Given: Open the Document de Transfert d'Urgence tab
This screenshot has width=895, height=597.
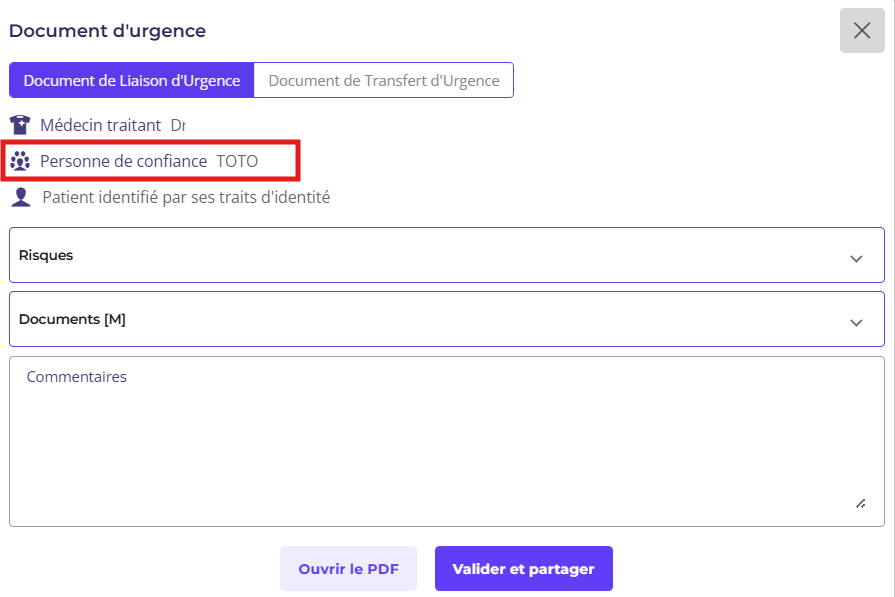Looking at the screenshot, I should tap(384, 81).
